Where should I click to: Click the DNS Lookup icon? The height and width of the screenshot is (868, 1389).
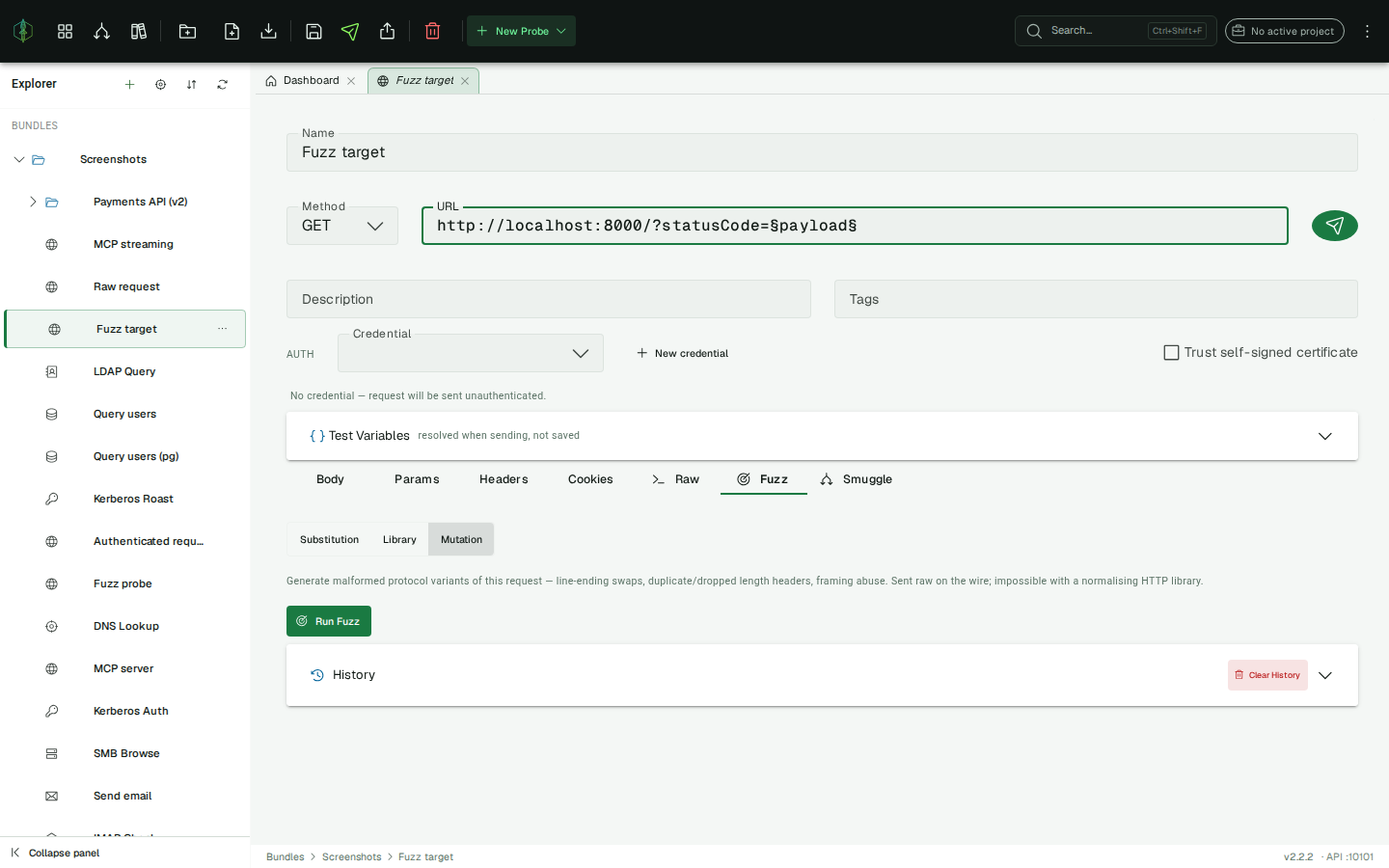pyautogui.click(x=51, y=626)
